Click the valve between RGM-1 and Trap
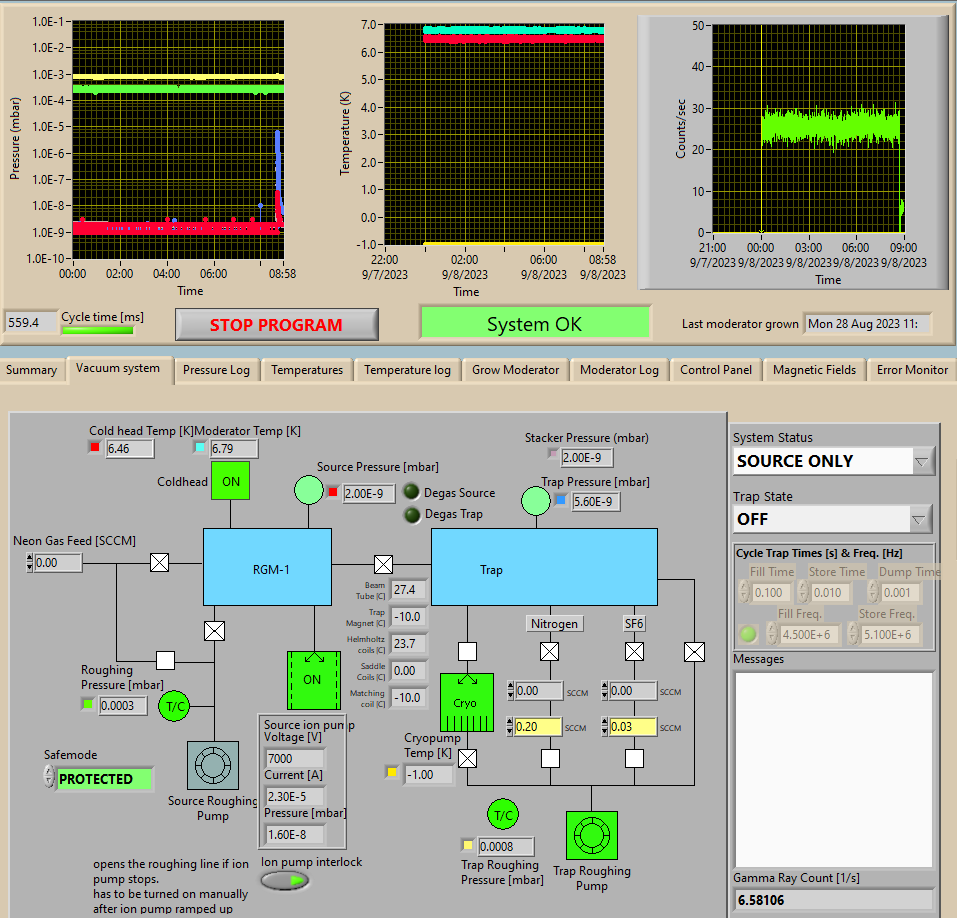957x918 pixels. click(382, 563)
